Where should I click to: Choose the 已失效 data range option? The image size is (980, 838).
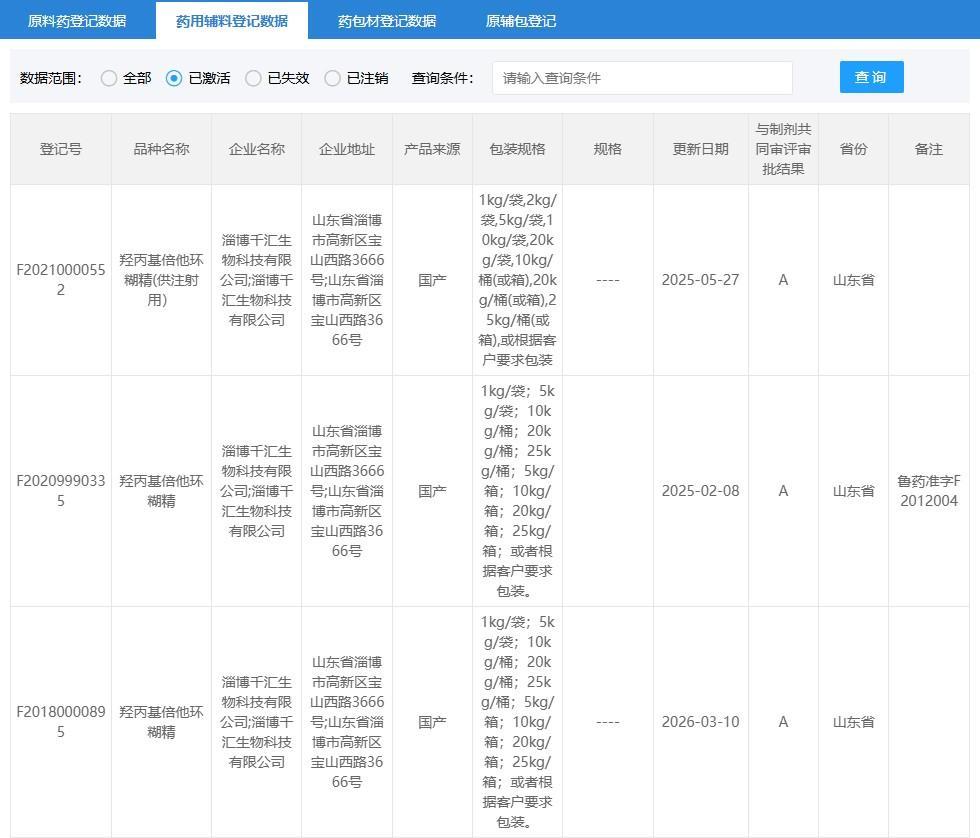254,77
